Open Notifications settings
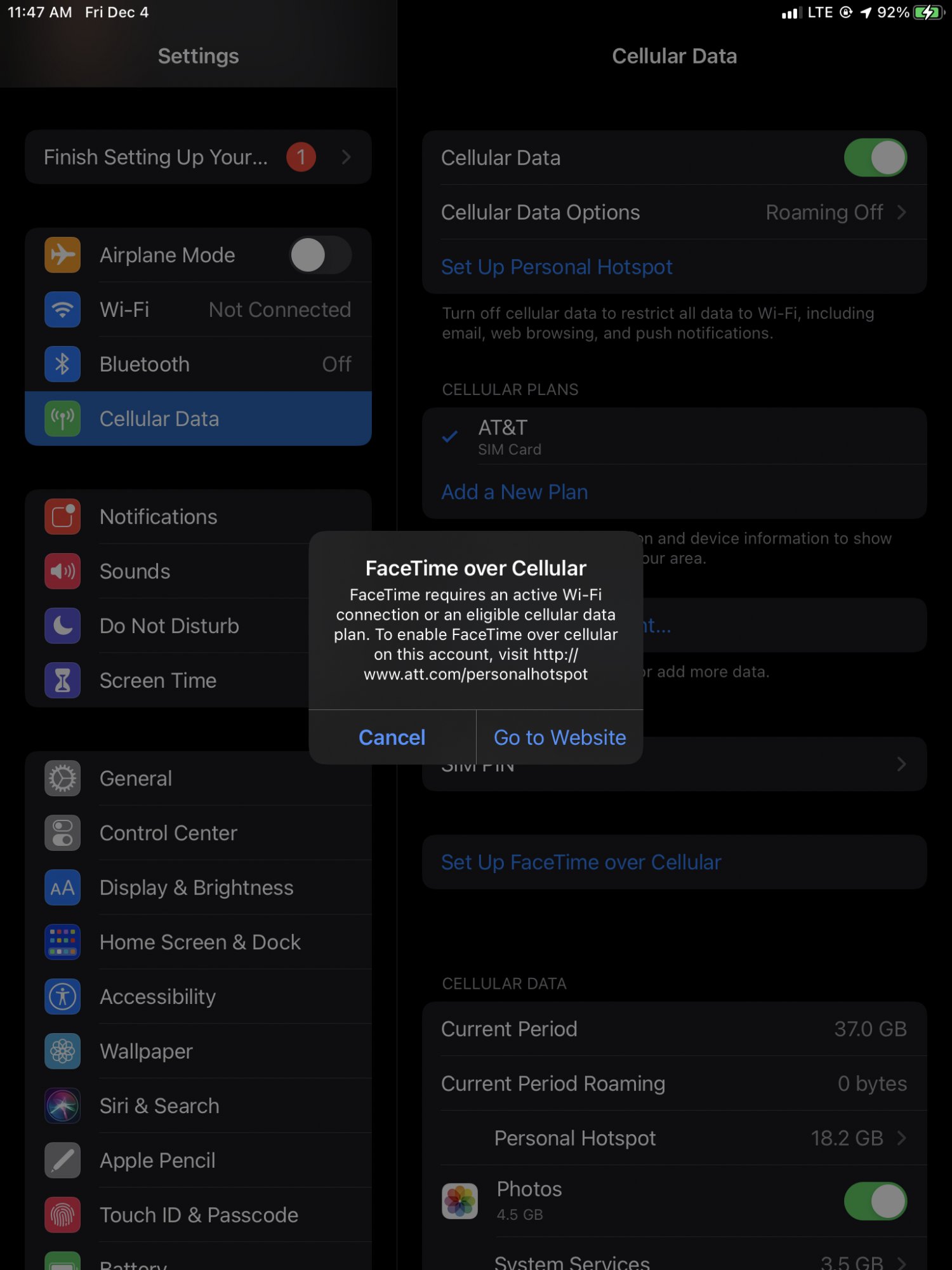Screen dimensions: 952x1270 click(x=198, y=516)
